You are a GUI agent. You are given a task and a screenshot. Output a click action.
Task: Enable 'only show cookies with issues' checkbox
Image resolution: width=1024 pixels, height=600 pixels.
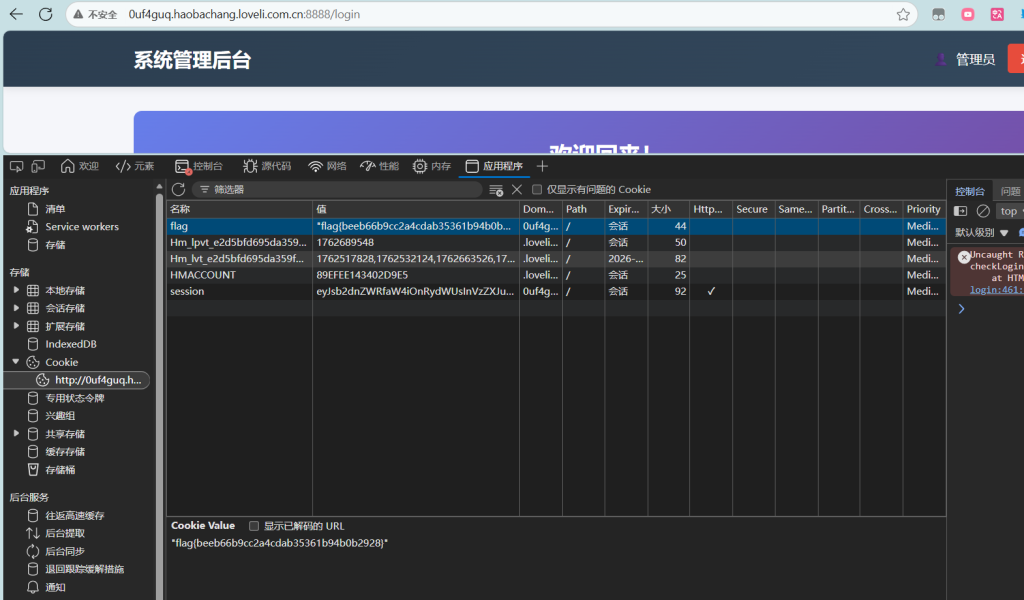coord(537,189)
